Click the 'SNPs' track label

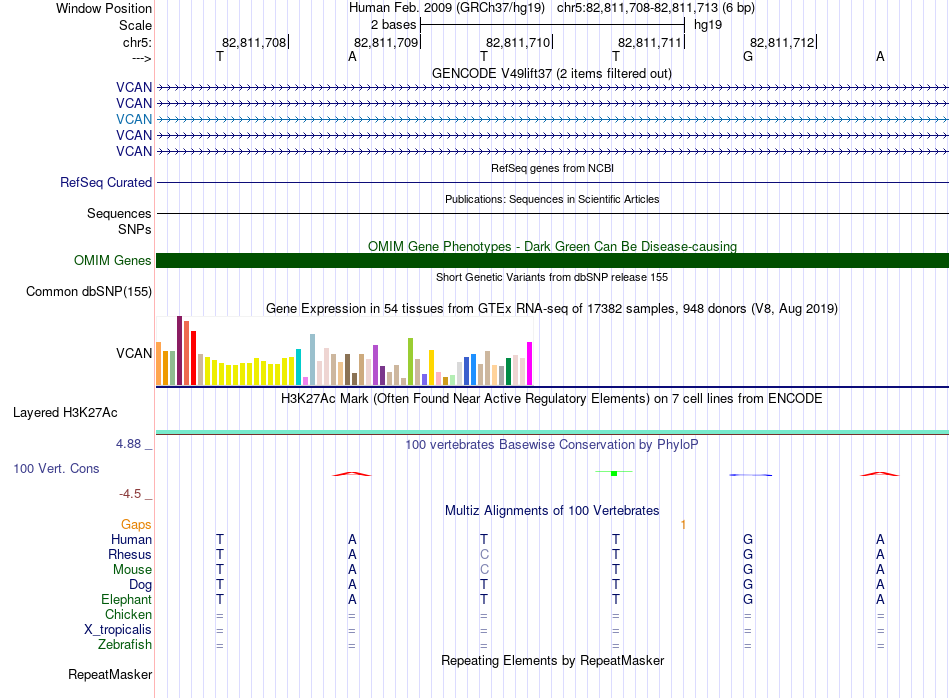pos(135,230)
